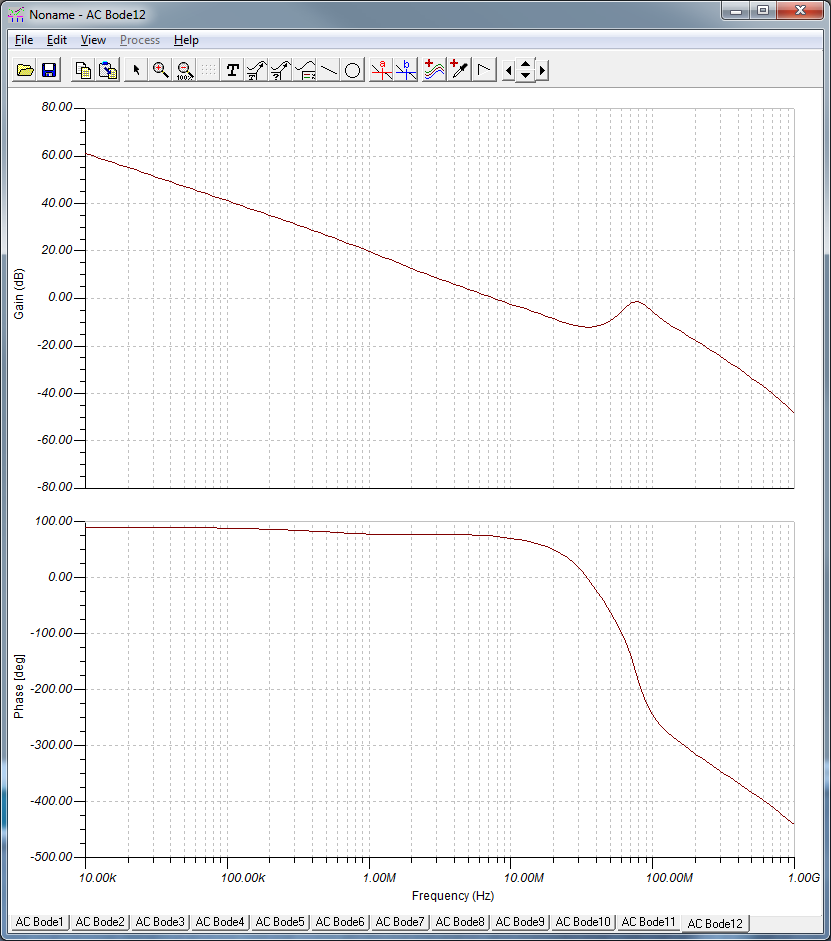
Task: Click the Frequency (Hz) axis label
Action: coord(453,896)
